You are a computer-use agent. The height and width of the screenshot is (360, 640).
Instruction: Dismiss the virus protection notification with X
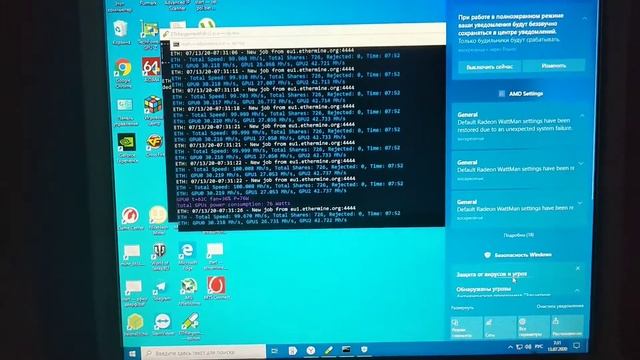tap(578, 268)
